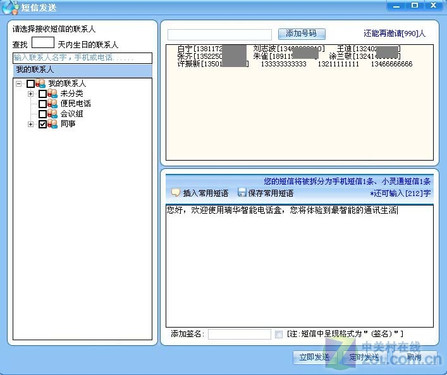
Task: Click the 还可输入[212]字 counter text
Action: (400, 193)
